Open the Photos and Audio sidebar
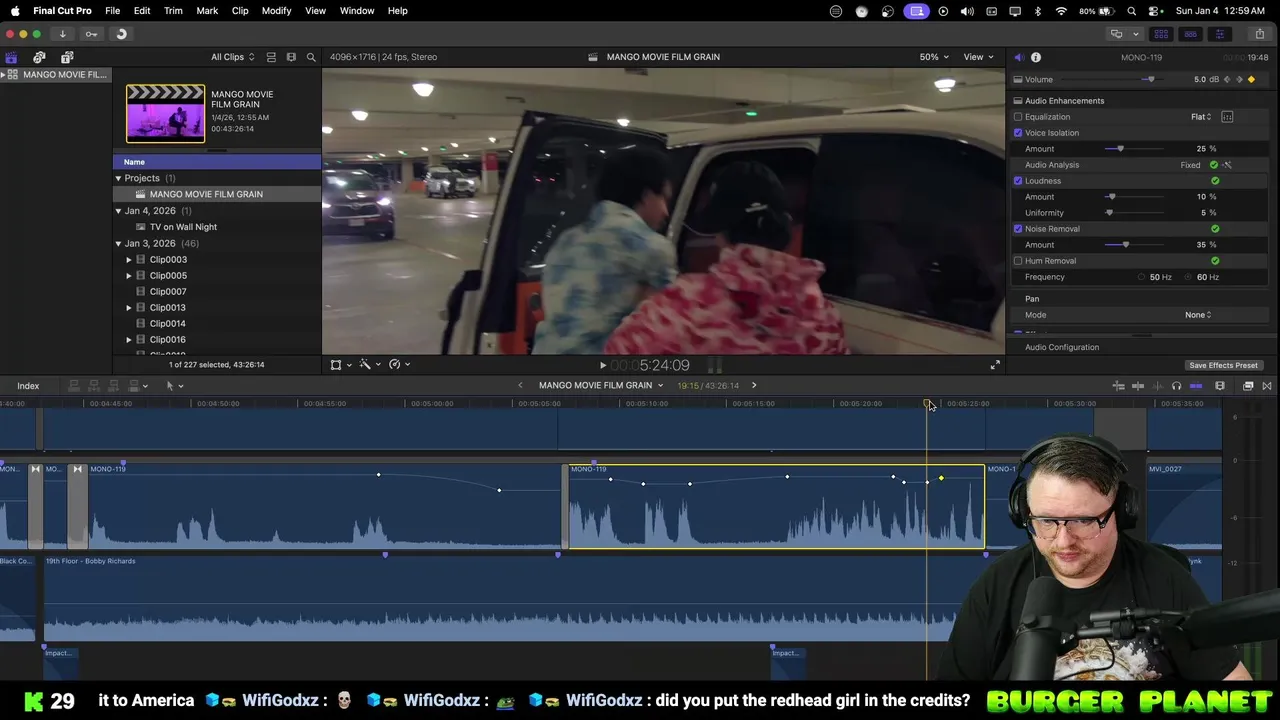Screen dimensions: 1280x720 (x=39, y=57)
